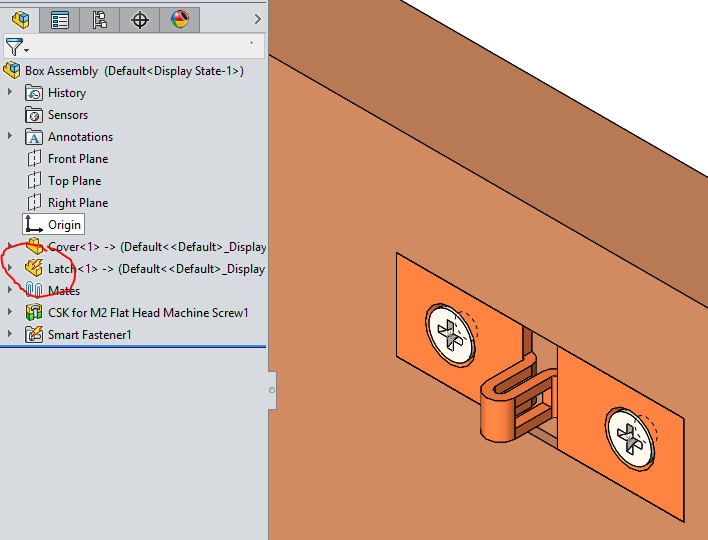The width and height of the screenshot is (708, 540).
Task: Select Front Plane in the tree
Action: point(78,159)
